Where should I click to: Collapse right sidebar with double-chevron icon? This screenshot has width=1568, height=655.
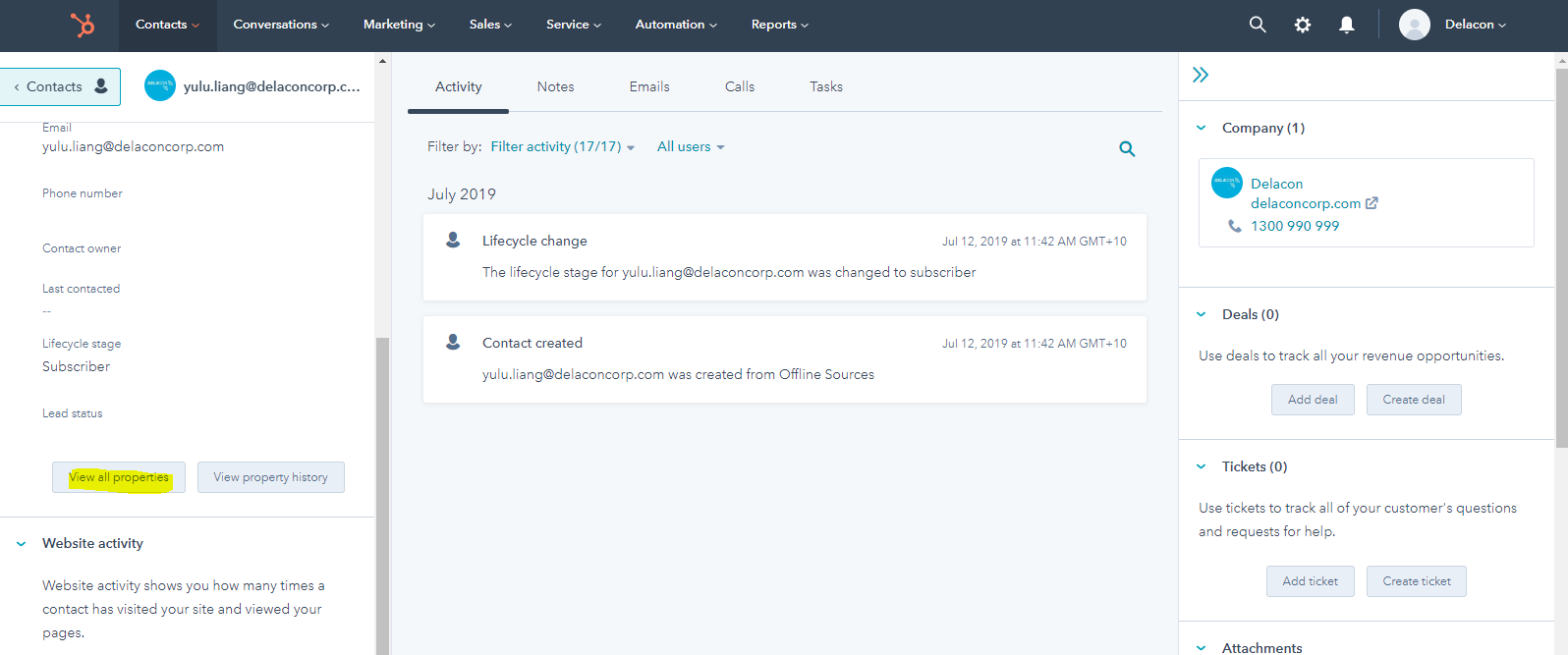coord(1201,75)
